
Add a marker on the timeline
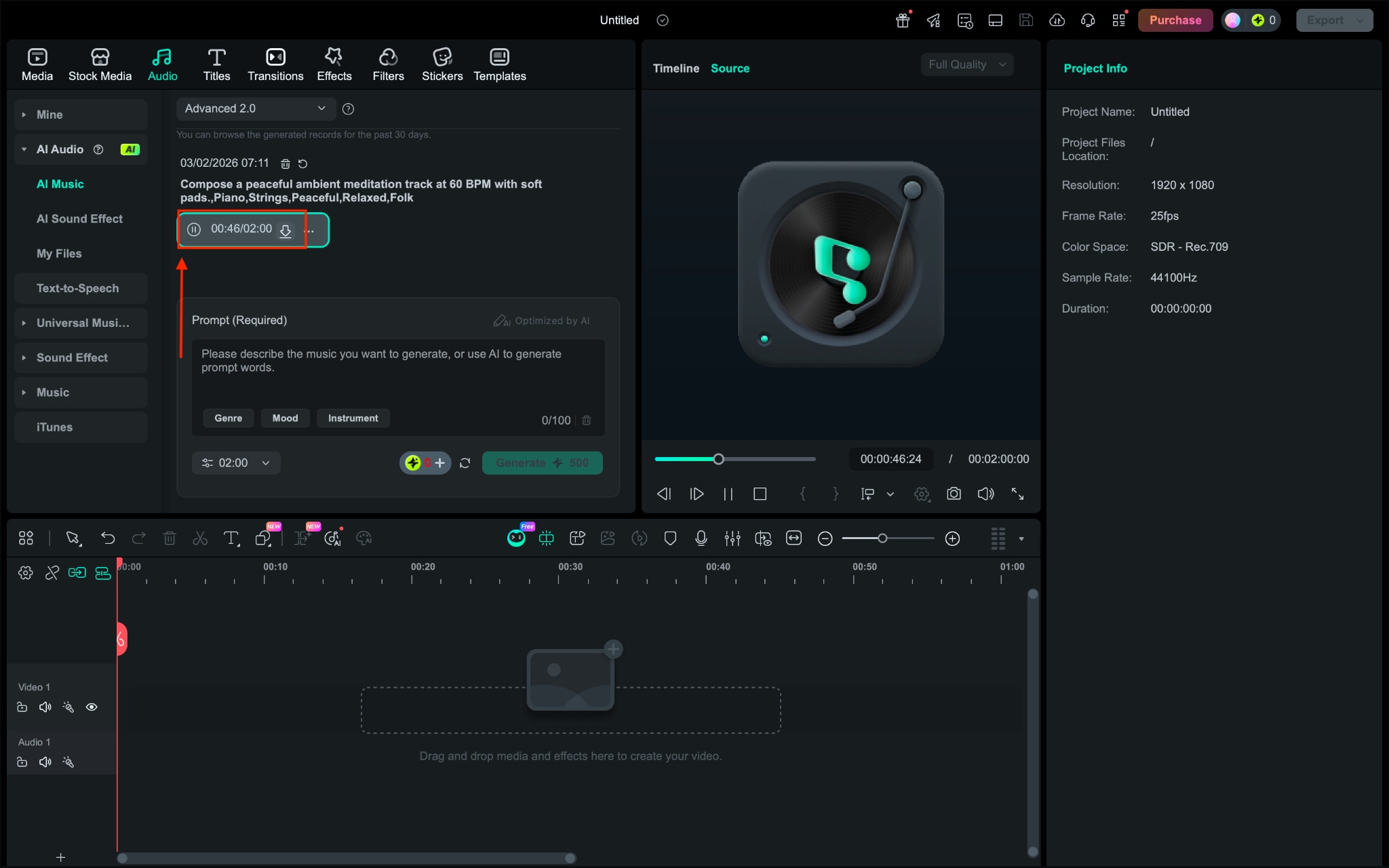[x=670, y=538]
